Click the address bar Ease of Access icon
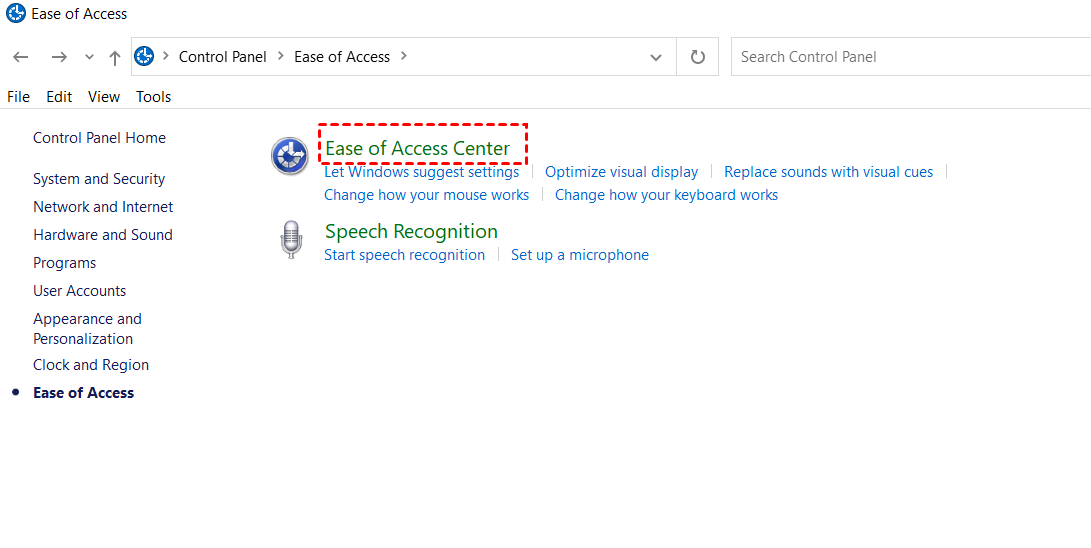This screenshot has width=1091, height=548. pyautogui.click(x=144, y=56)
